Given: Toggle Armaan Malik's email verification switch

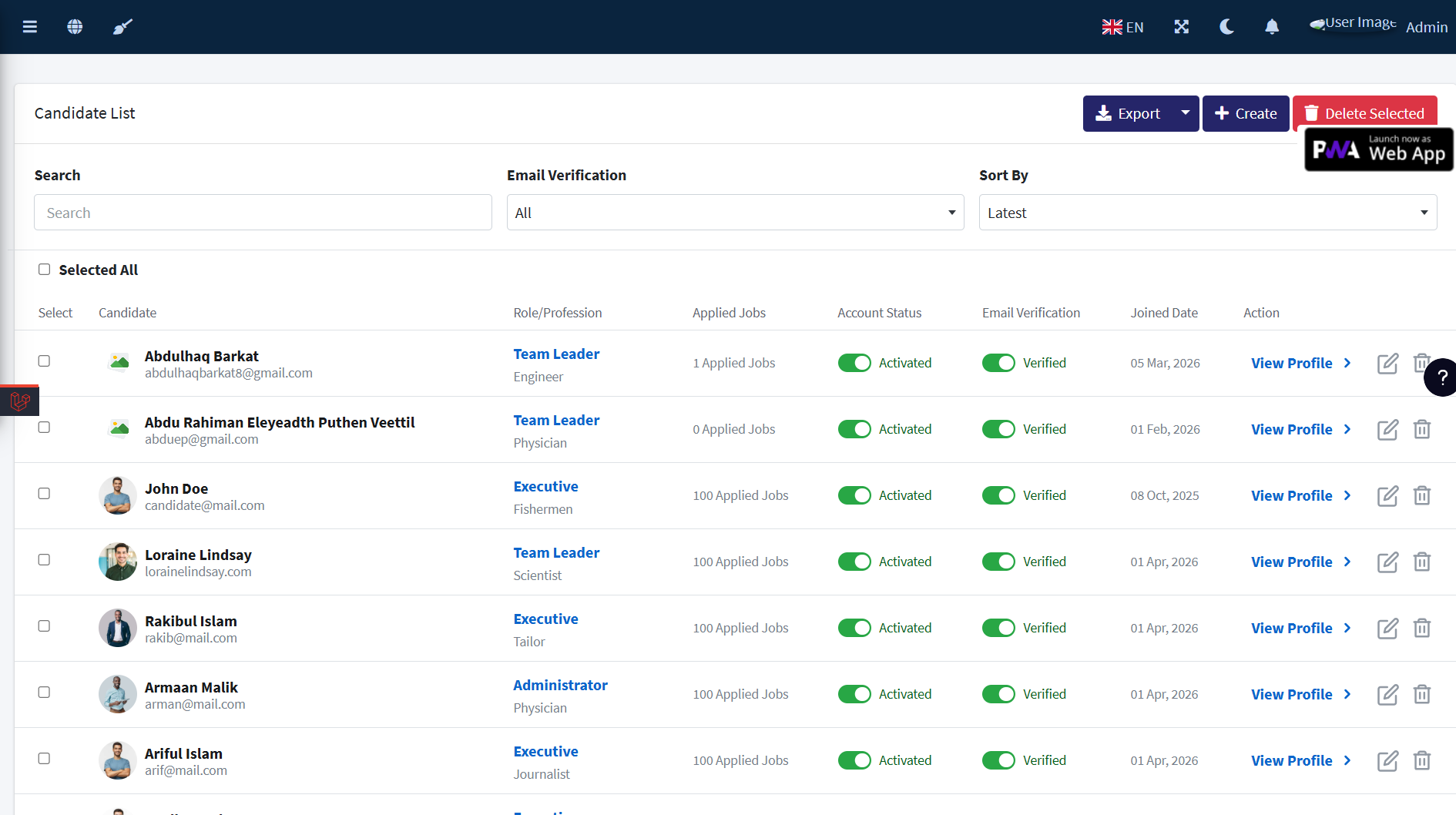Looking at the screenshot, I should 998,695.
